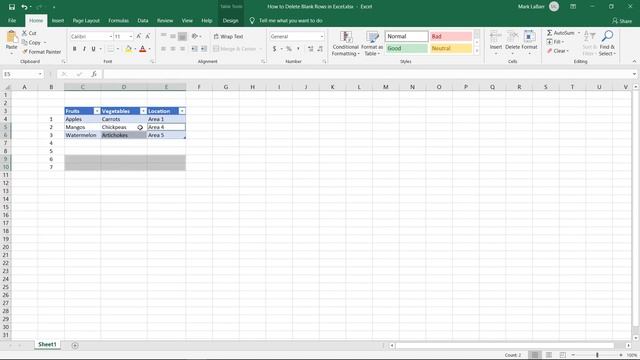This screenshot has height=360, width=640.
Task: Switch to Page Layout view icon
Action: (x=549, y=355)
